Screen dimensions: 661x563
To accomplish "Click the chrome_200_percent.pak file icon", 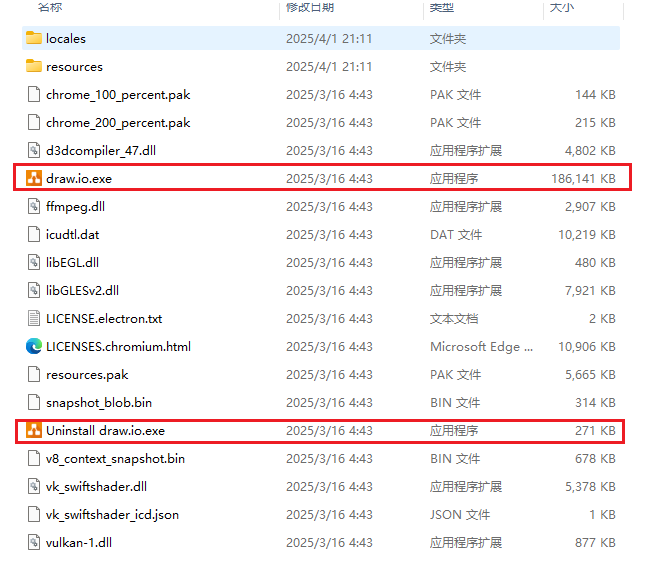I will tap(34, 122).
